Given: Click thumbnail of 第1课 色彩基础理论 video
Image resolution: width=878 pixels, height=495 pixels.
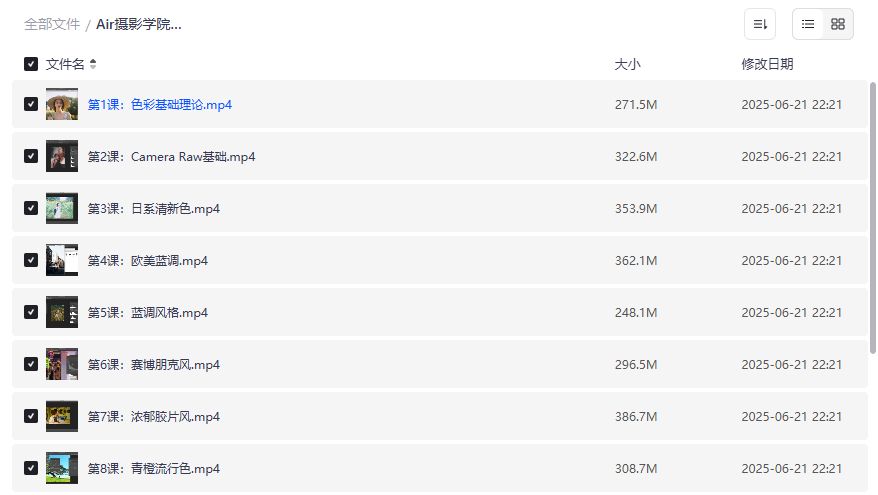Looking at the screenshot, I should click(x=62, y=105).
